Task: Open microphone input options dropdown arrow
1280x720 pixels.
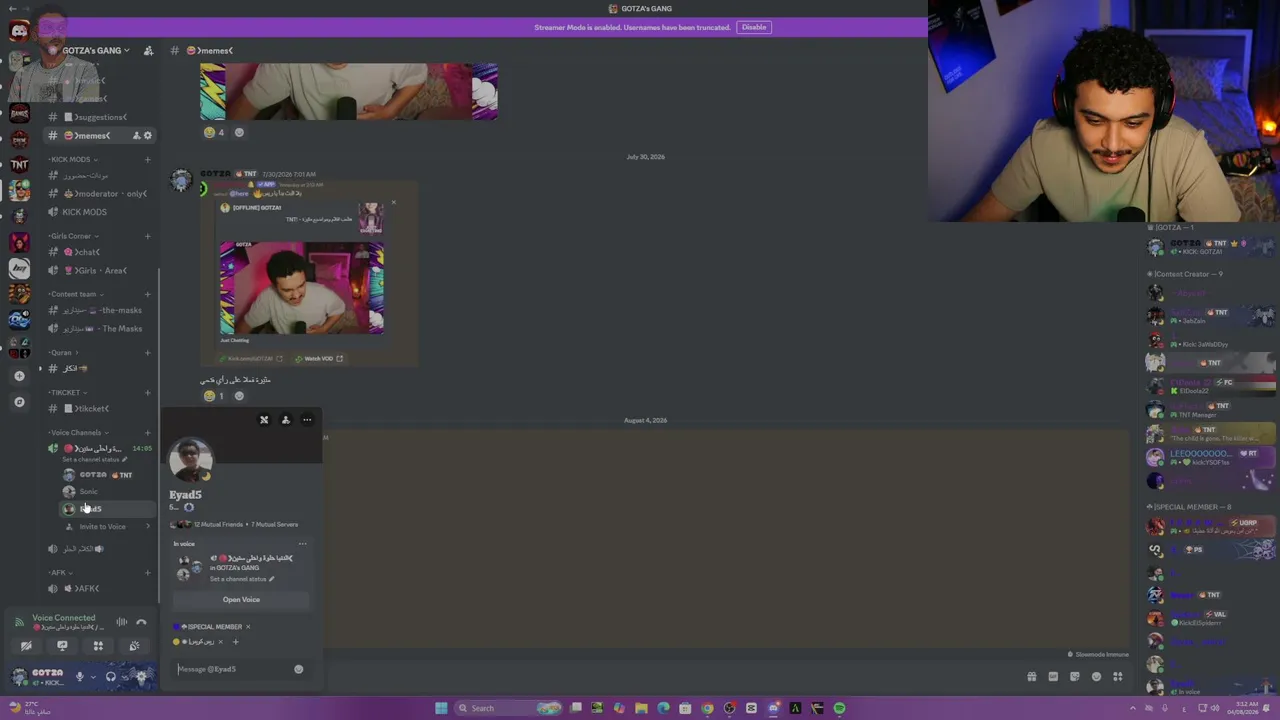Action: click(x=93, y=677)
